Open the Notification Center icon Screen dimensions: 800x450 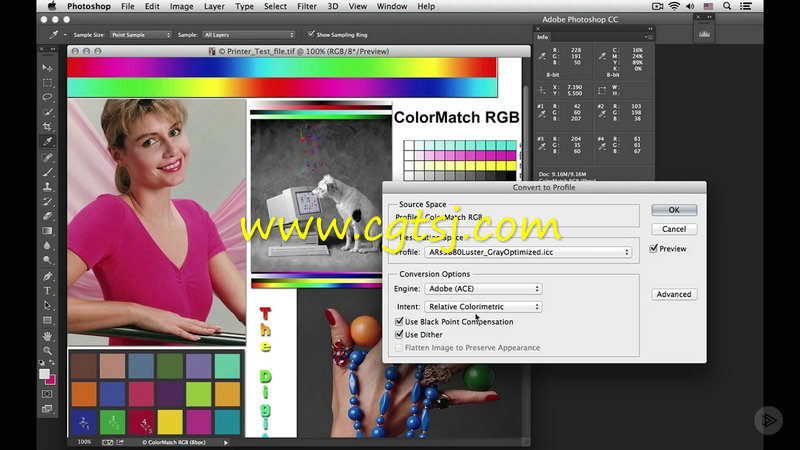(746, 6)
